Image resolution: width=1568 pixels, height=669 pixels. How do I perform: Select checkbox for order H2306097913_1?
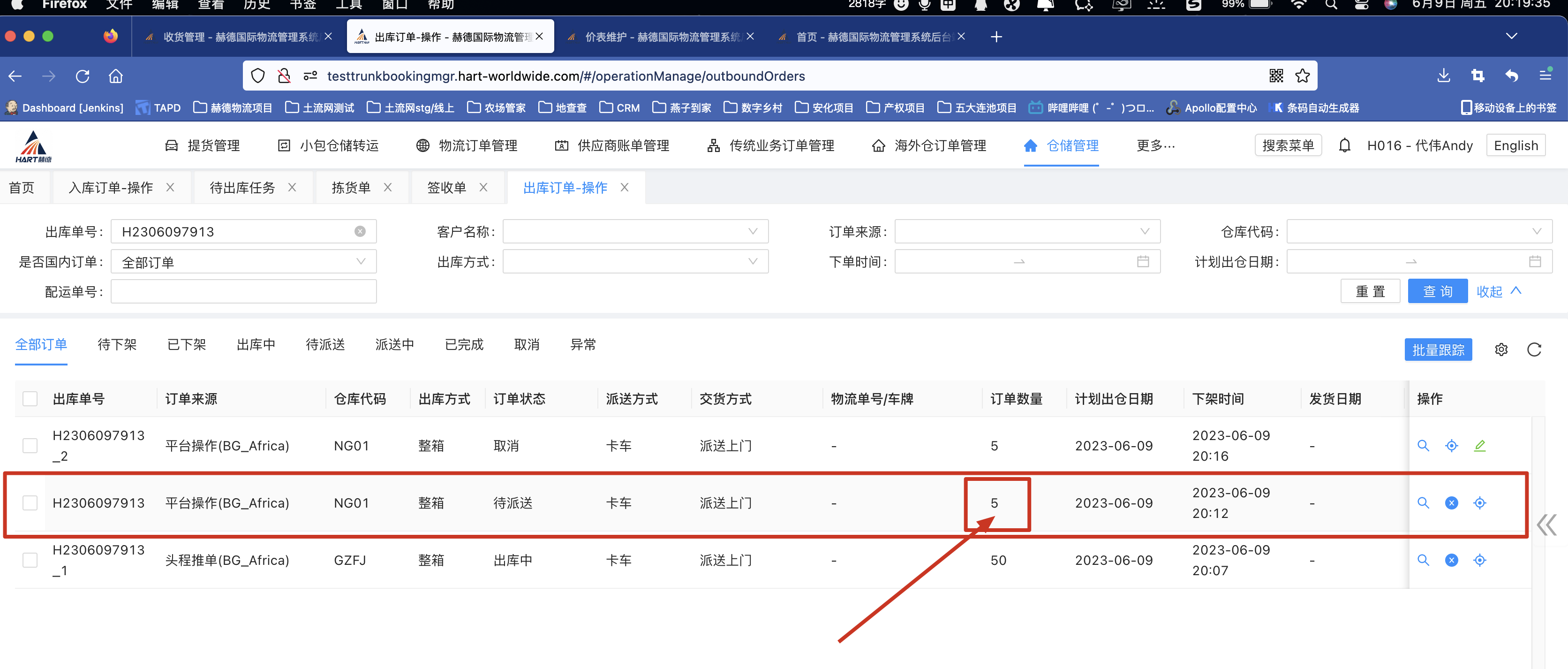(30, 560)
